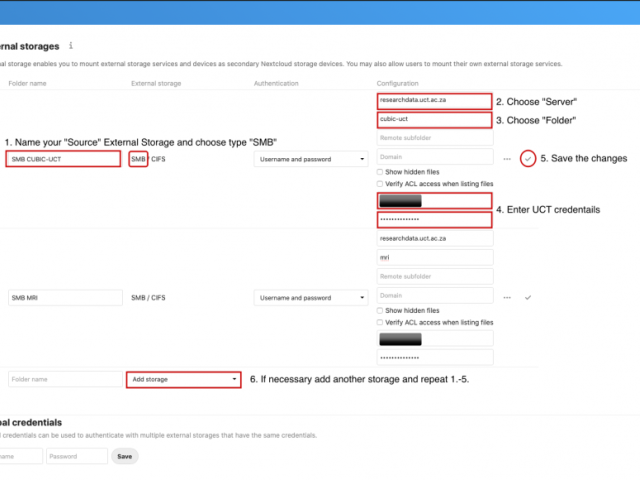This screenshot has width=640, height=480.
Task: Click the username field for SMB CUBIC-UCT
Action: pyautogui.click(x=435, y=201)
